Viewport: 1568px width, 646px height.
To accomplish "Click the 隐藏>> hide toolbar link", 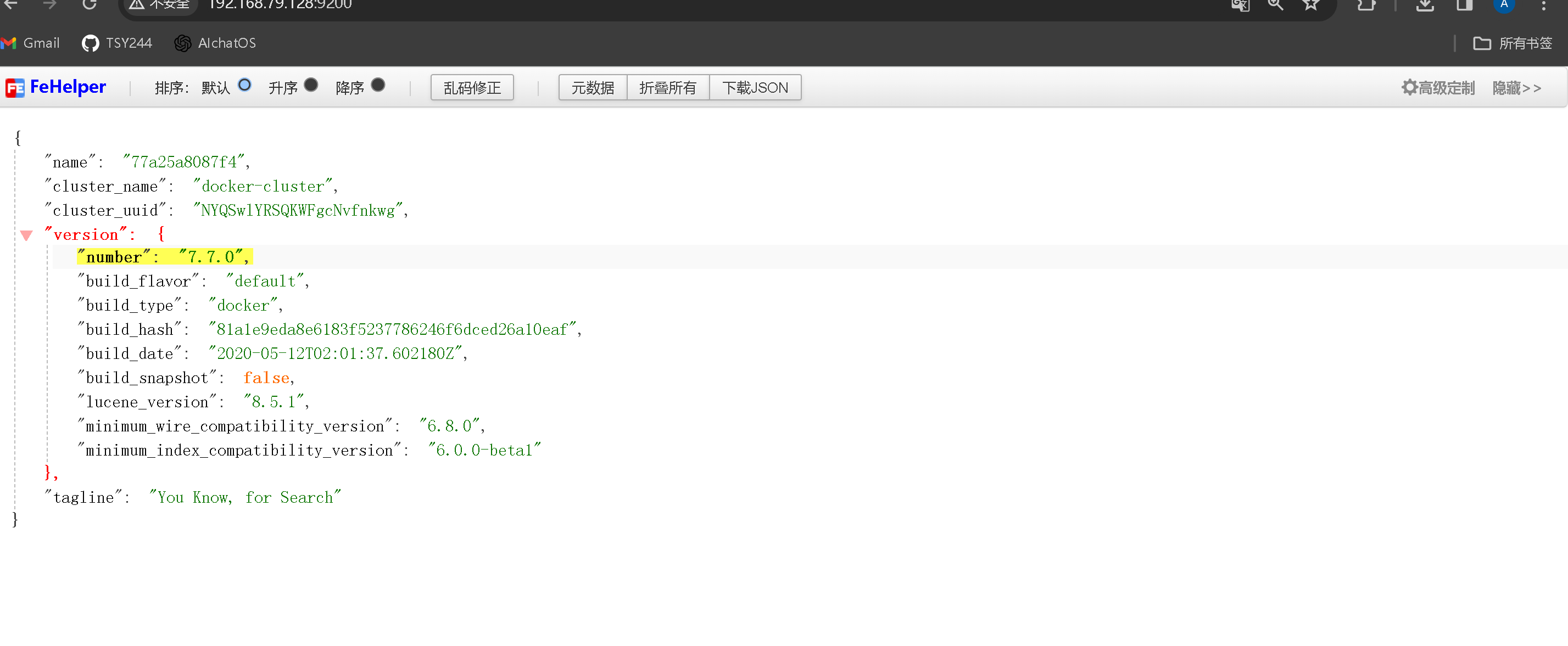I will pos(1516,88).
